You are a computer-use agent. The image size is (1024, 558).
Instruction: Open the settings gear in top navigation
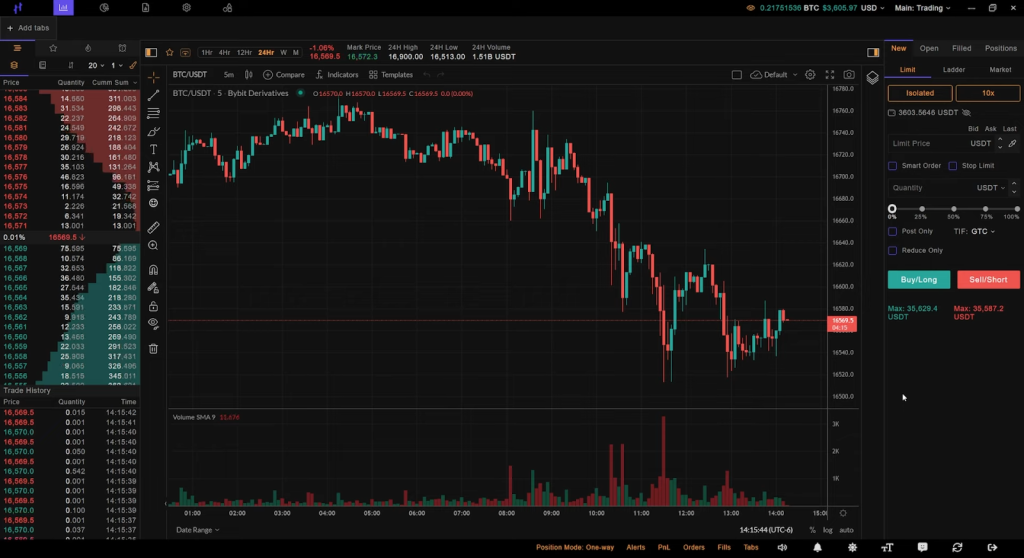tap(187, 8)
